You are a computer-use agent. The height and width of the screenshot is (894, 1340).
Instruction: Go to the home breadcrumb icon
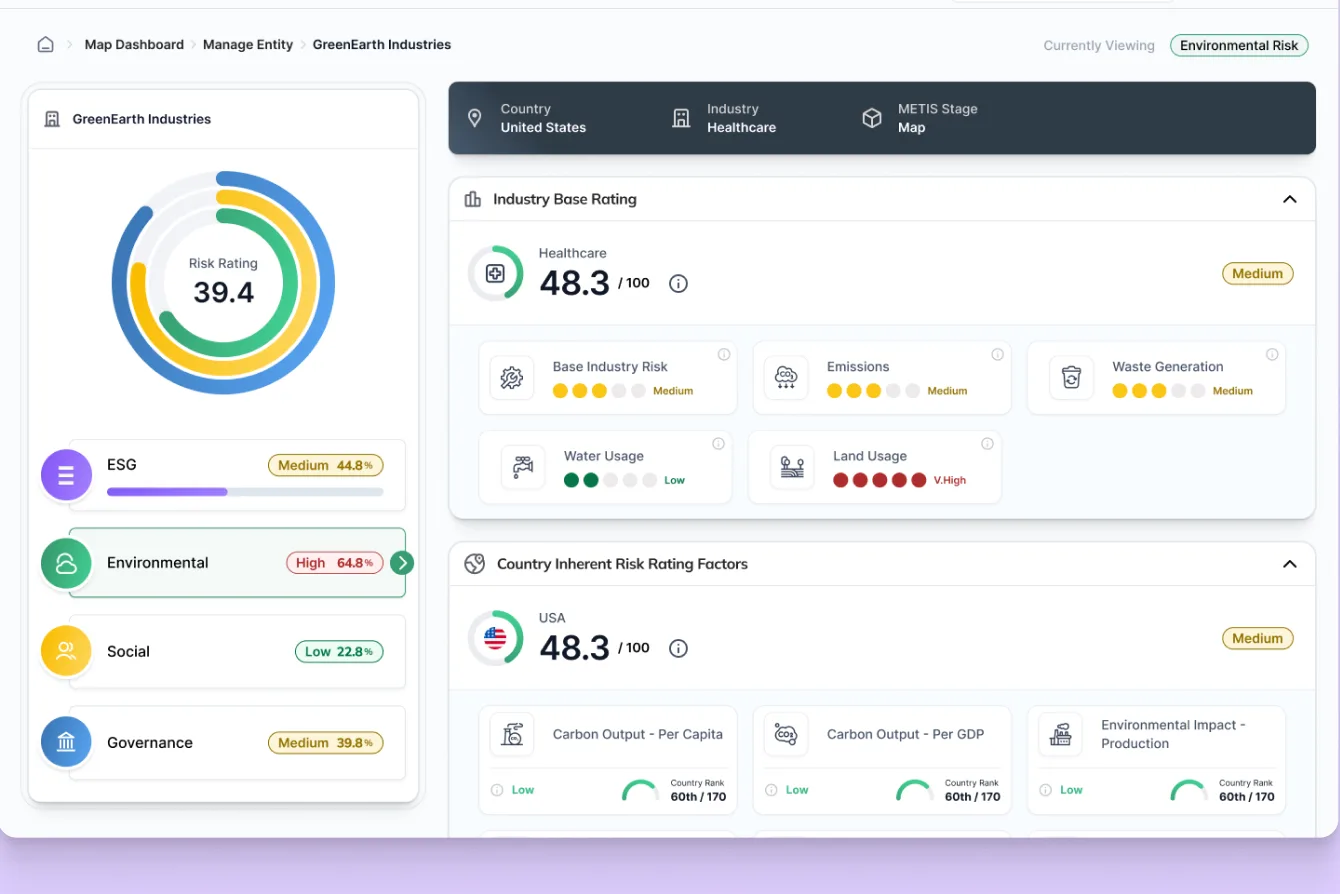[x=45, y=45]
